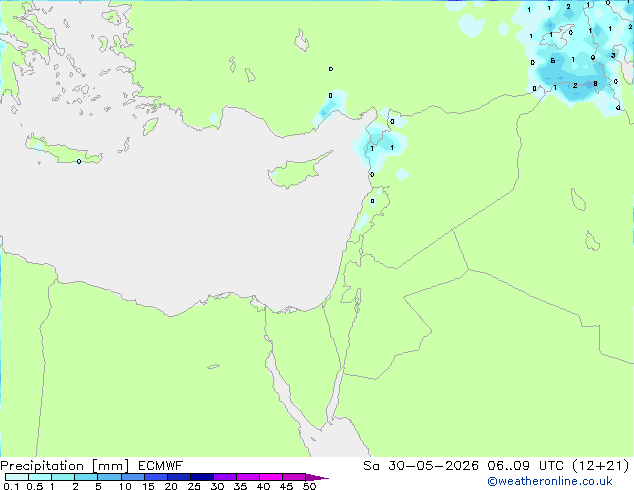Click the '25' legend label
634x490 pixels.
pos(194,486)
